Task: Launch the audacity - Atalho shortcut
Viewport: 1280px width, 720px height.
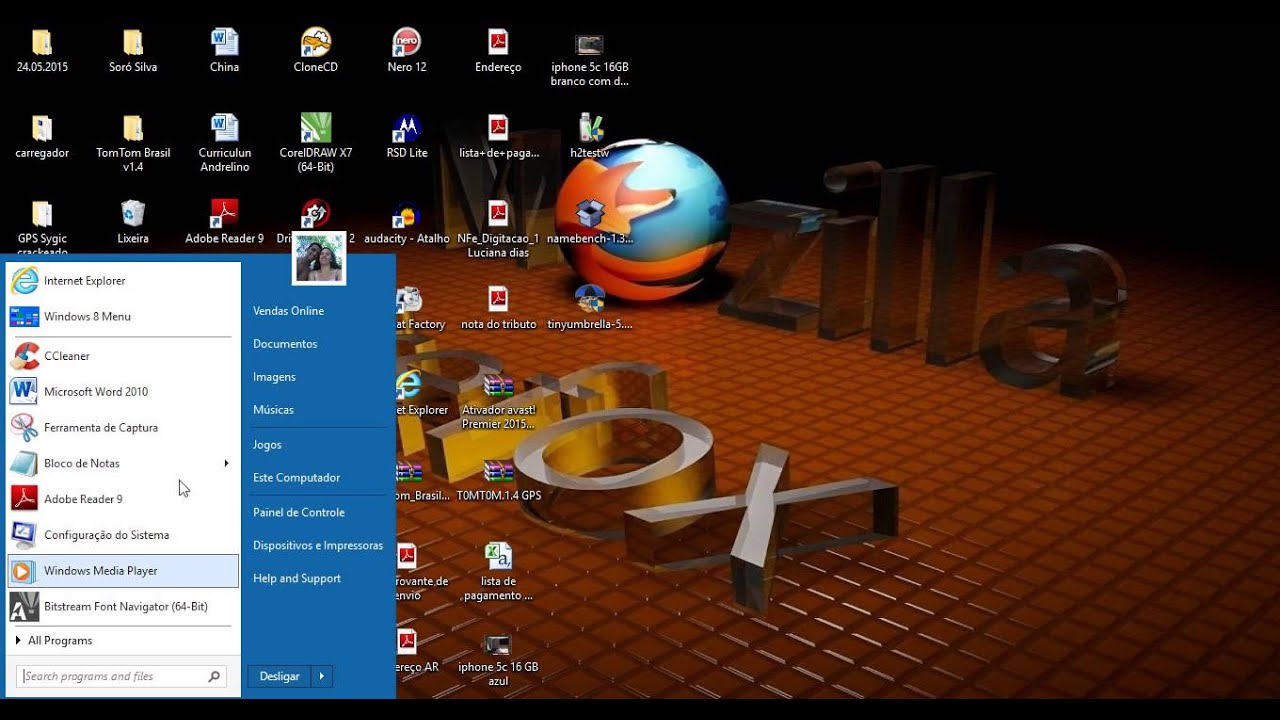Action: coord(406,215)
